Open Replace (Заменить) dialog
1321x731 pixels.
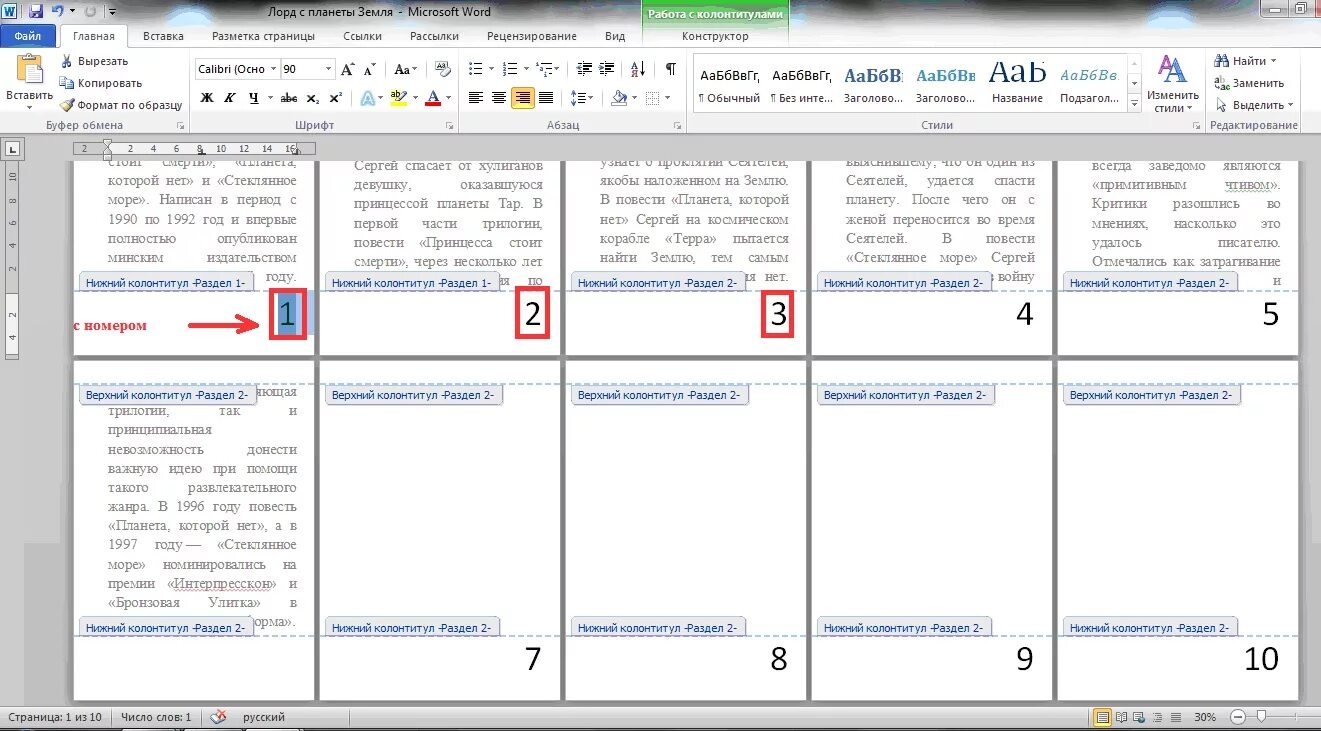tap(1248, 83)
